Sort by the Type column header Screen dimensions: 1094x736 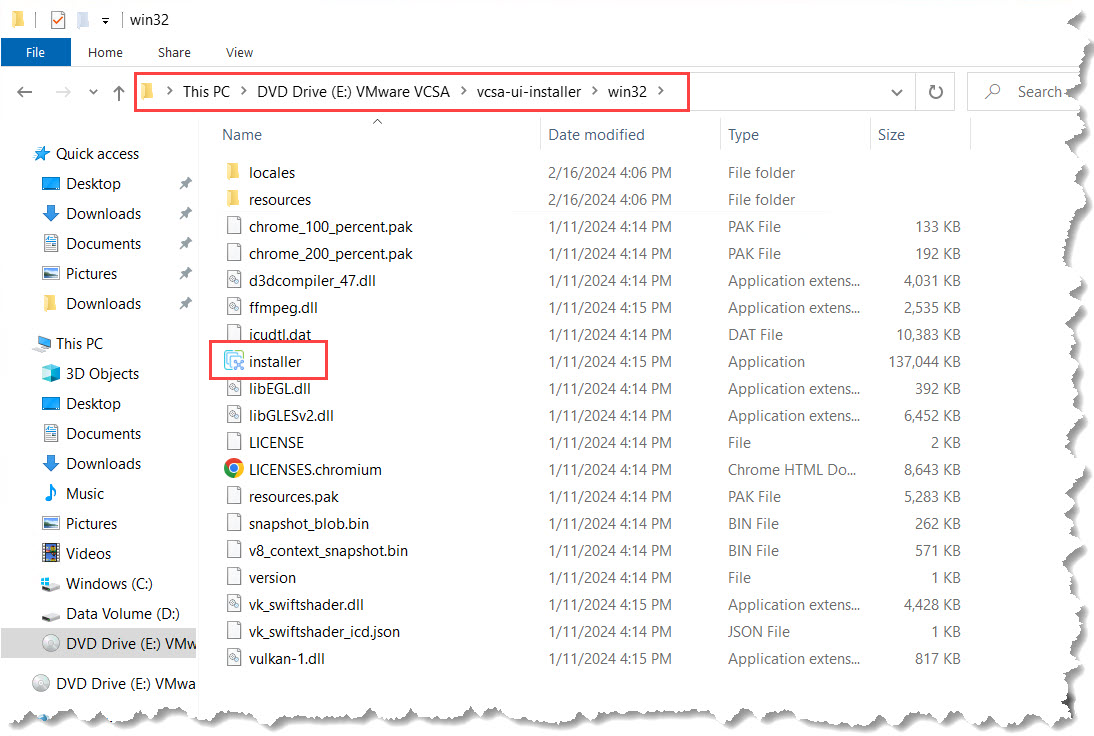(743, 135)
